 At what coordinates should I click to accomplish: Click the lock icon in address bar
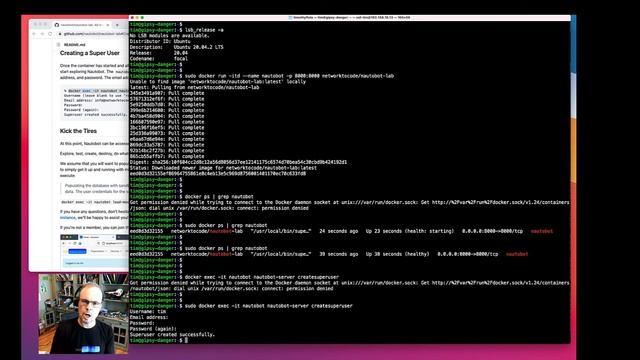click(60, 34)
